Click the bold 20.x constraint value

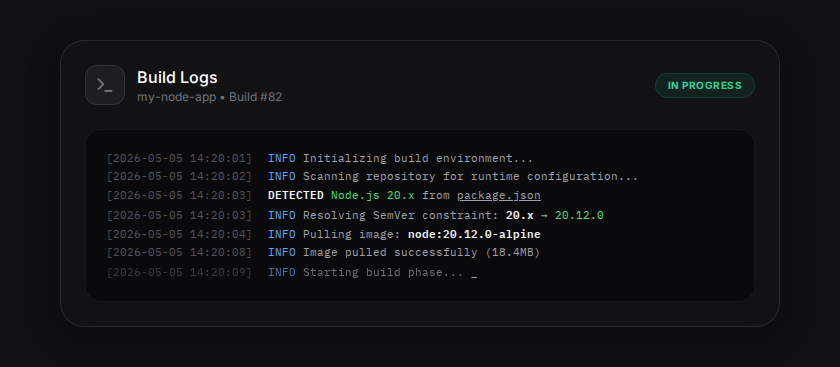coord(520,215)
